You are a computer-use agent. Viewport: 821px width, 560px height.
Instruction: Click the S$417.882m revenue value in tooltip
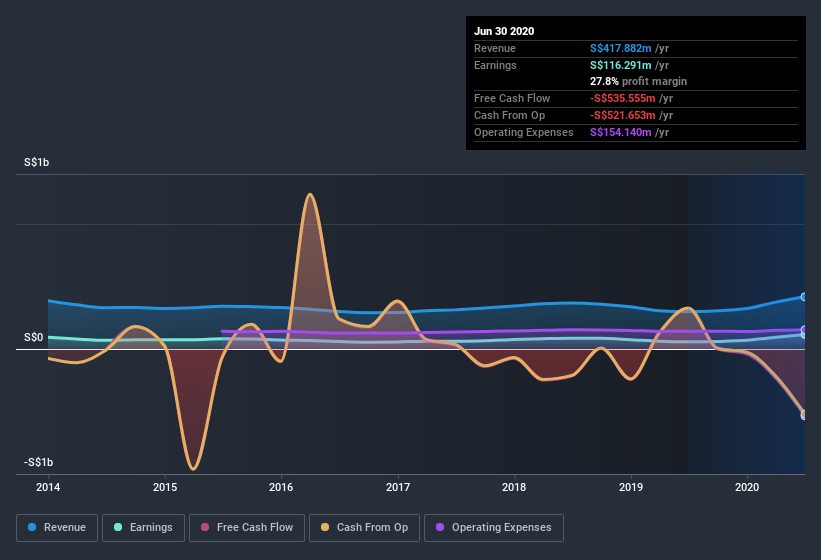coord(620,48)
